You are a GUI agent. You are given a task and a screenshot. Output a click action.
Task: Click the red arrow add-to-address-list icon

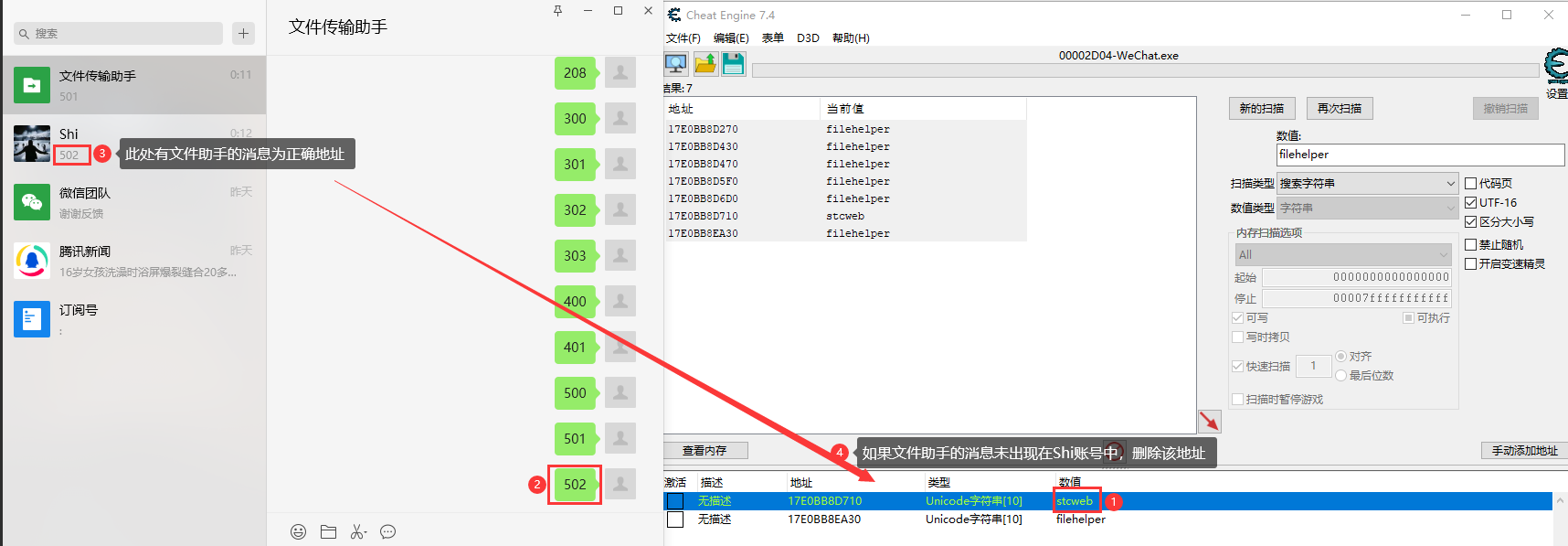(x=1210, y=422)
